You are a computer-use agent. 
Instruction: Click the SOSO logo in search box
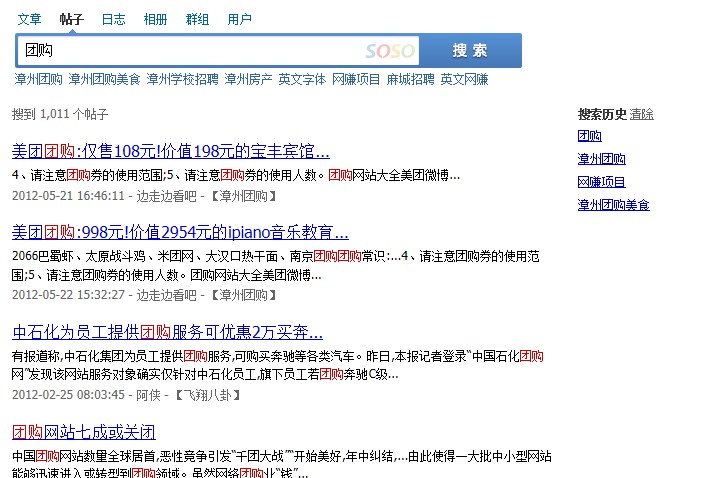click(390, 51)
